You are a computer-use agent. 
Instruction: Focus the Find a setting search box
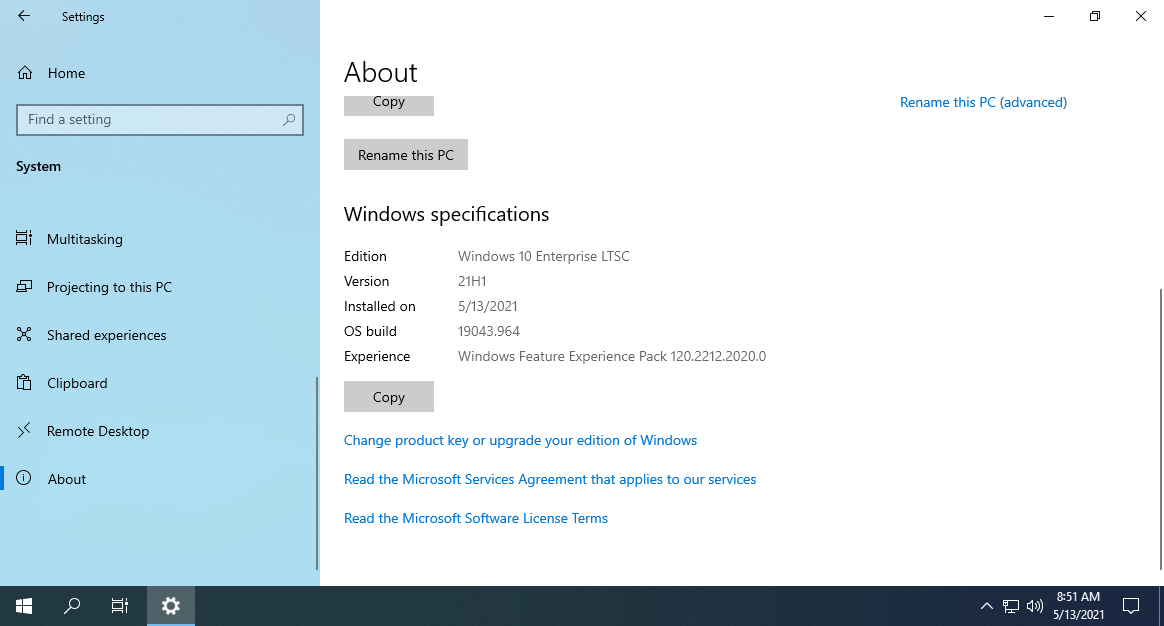pyautogui.click(x=160, y=120)
